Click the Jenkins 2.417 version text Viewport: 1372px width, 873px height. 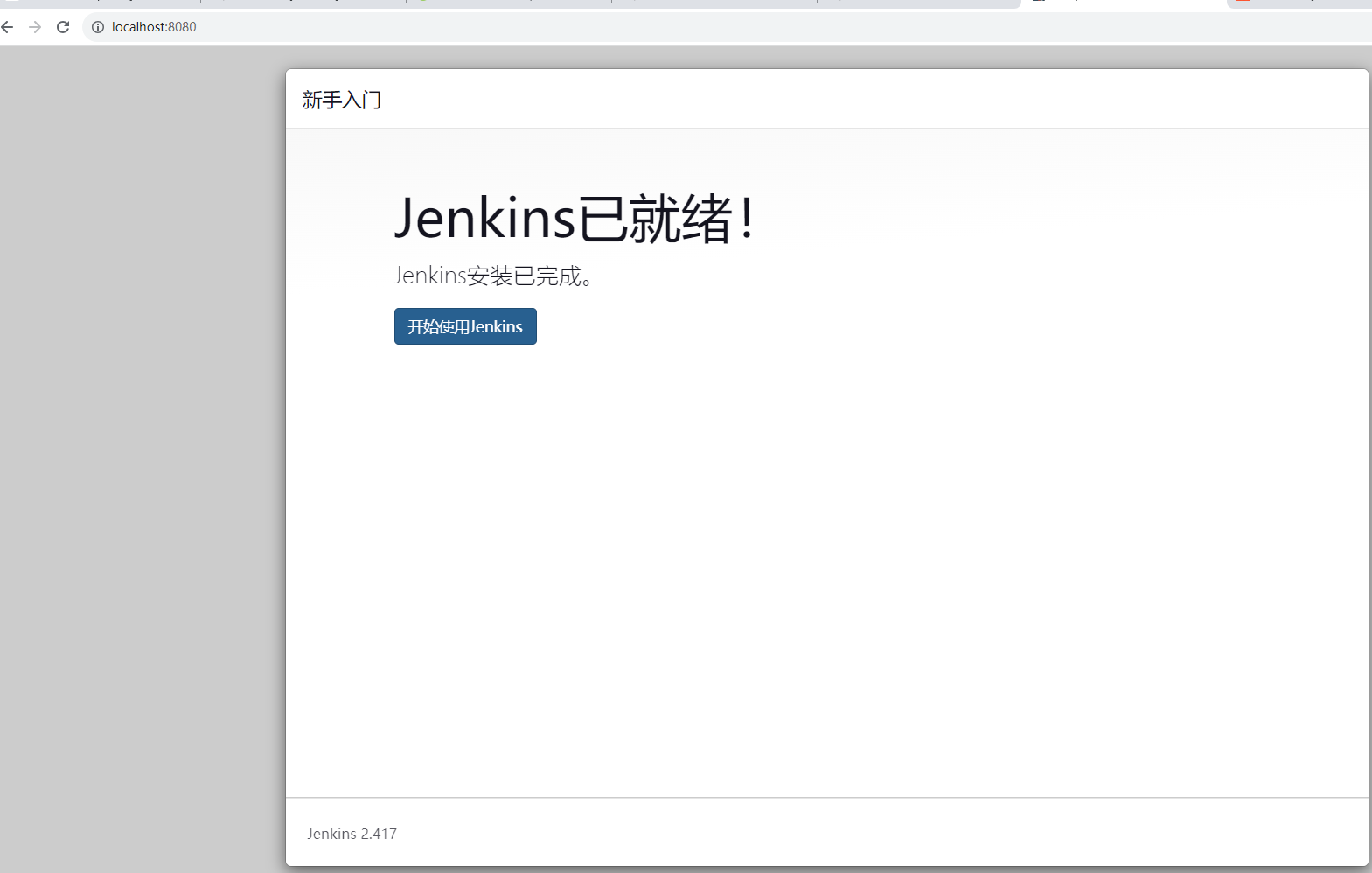pos(352,834)
